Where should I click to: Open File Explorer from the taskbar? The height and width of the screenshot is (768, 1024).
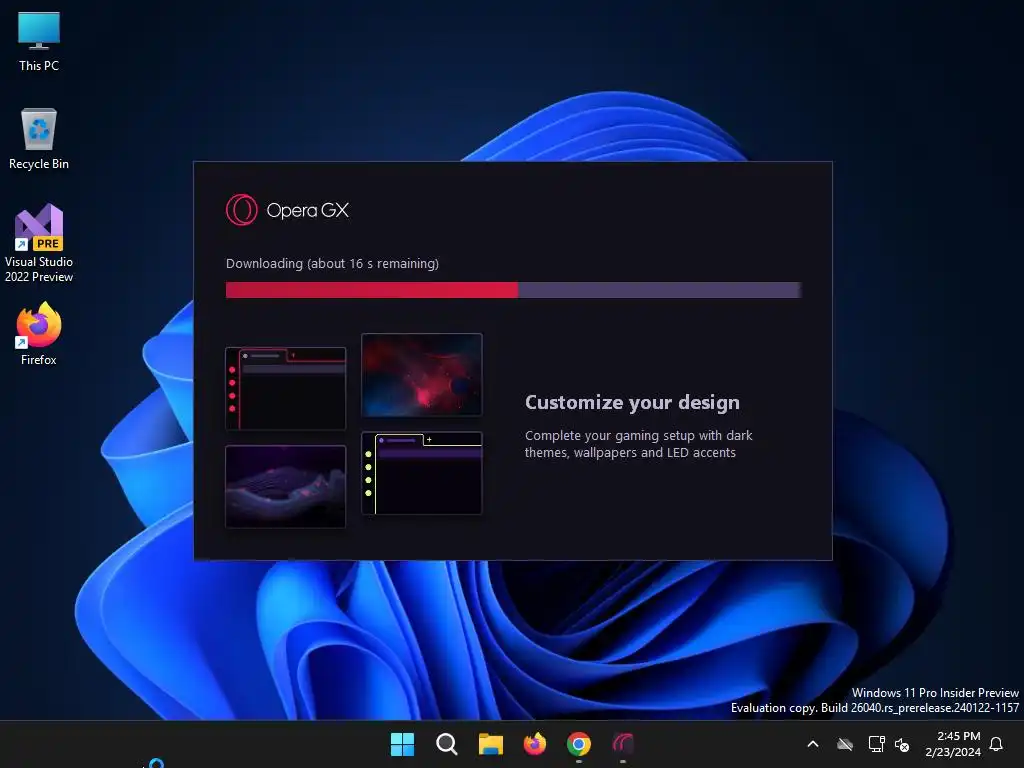coord(490,744)
